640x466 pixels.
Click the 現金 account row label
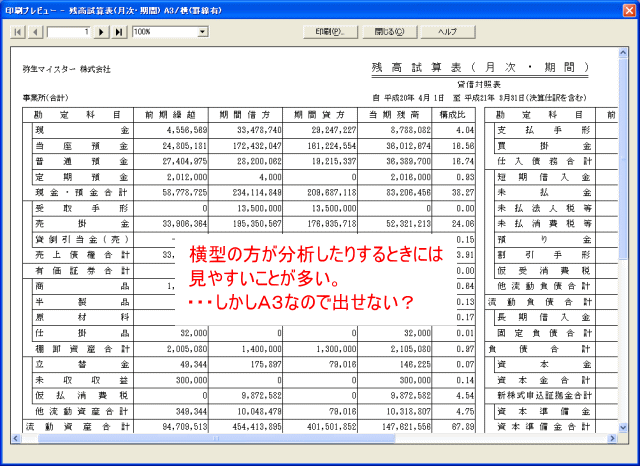pos(82,131)
